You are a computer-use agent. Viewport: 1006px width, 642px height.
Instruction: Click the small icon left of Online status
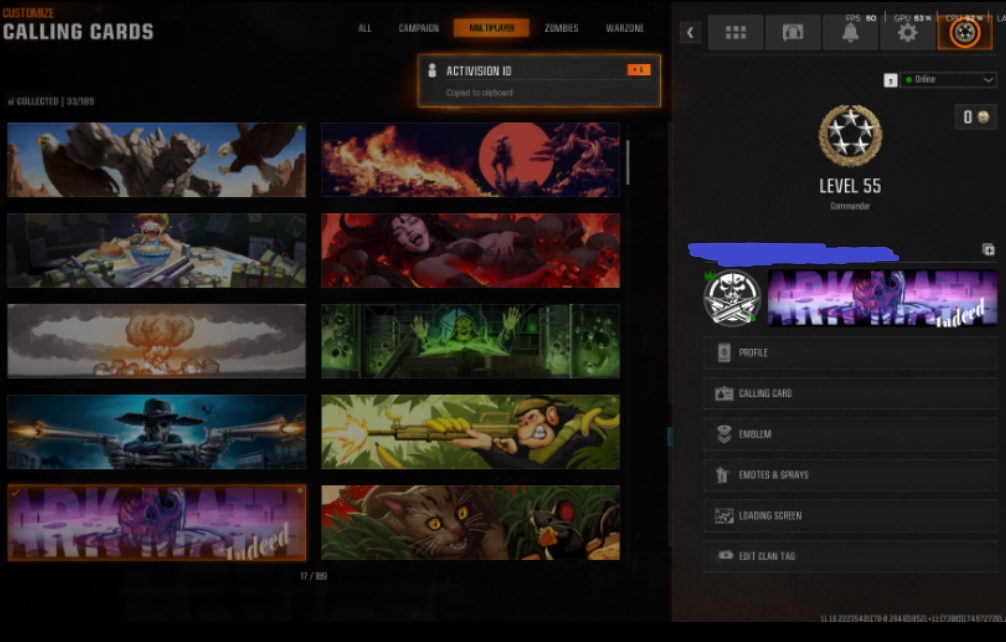(x=891, y=80)
